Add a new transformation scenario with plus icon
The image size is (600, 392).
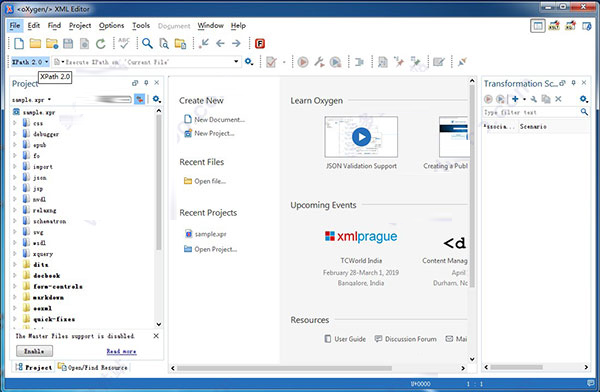[x=515, y=99]
